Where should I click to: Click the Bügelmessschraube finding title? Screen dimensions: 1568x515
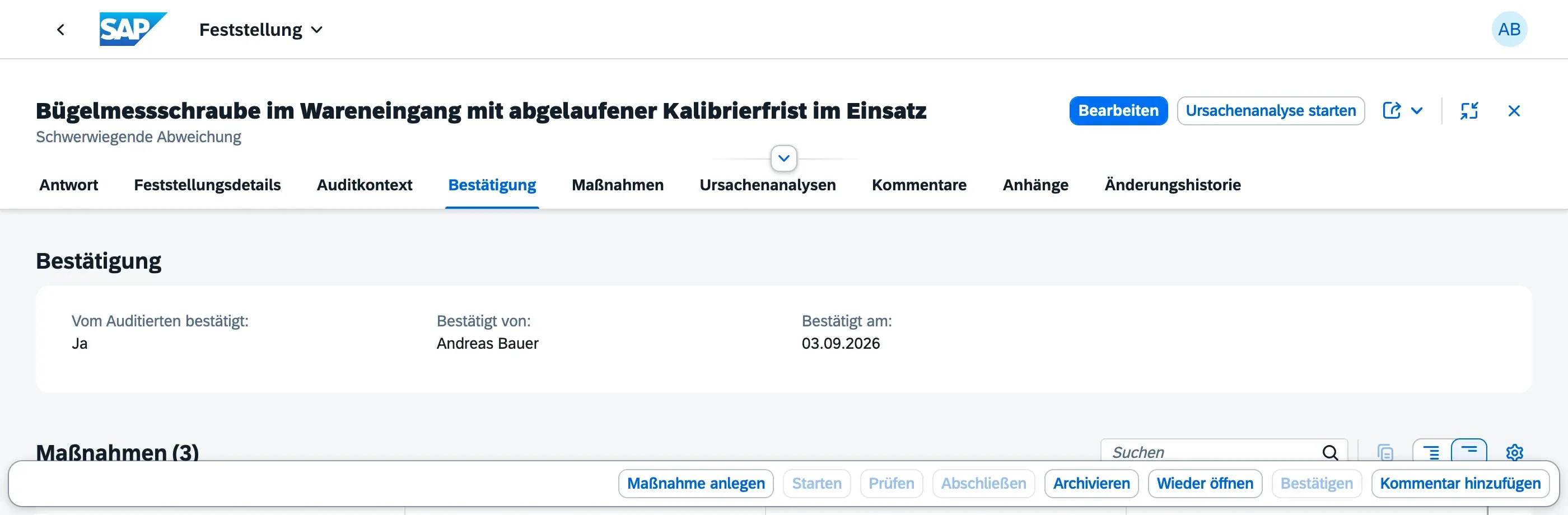pos(481,111)
